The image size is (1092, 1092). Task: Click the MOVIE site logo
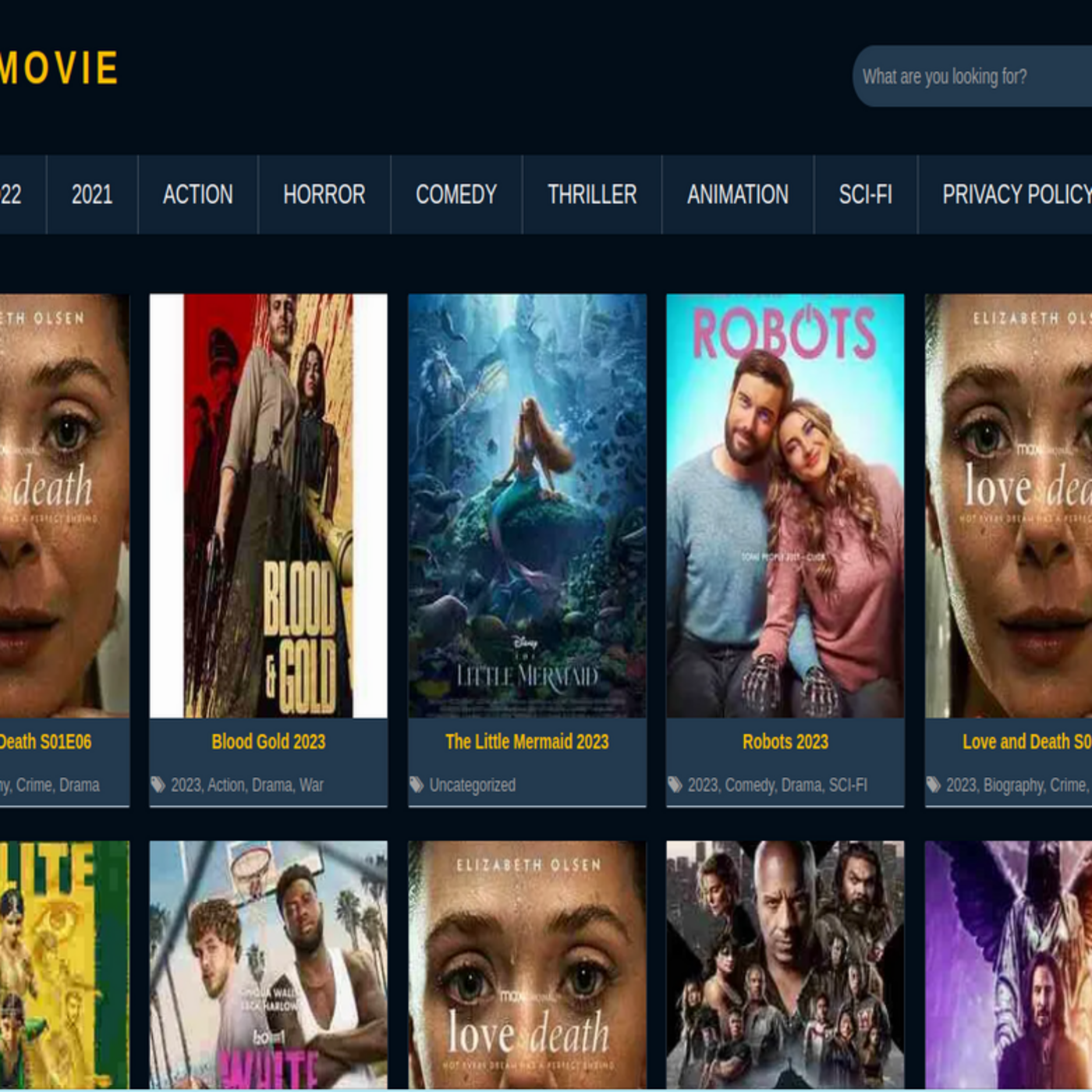click(x=58, y=68)
